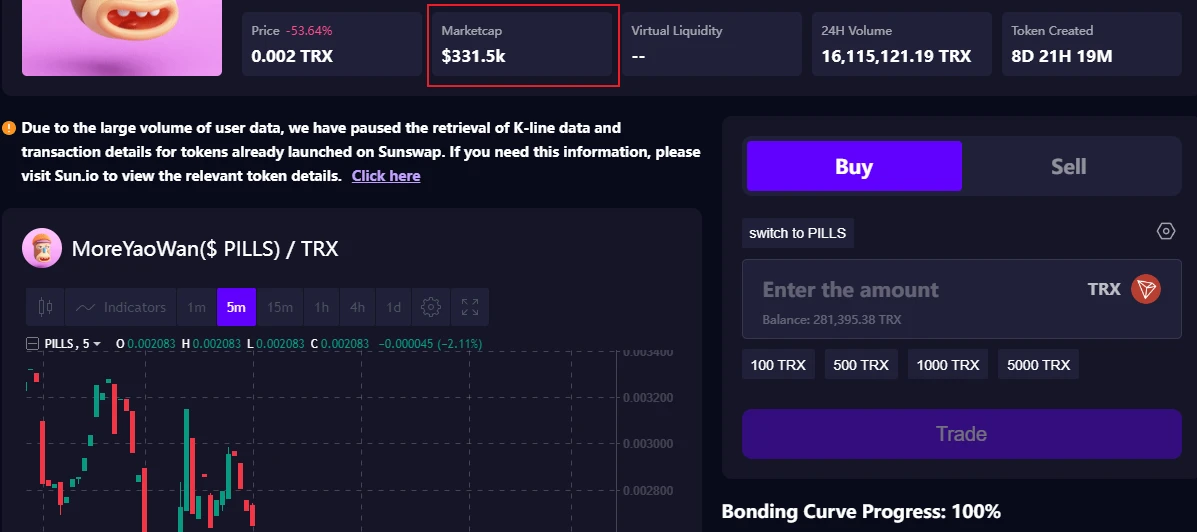Click the MoreYaoWan token avatar icon
Image resolution: width=1197 pixels, height=532 pixels.
point(41,248)
